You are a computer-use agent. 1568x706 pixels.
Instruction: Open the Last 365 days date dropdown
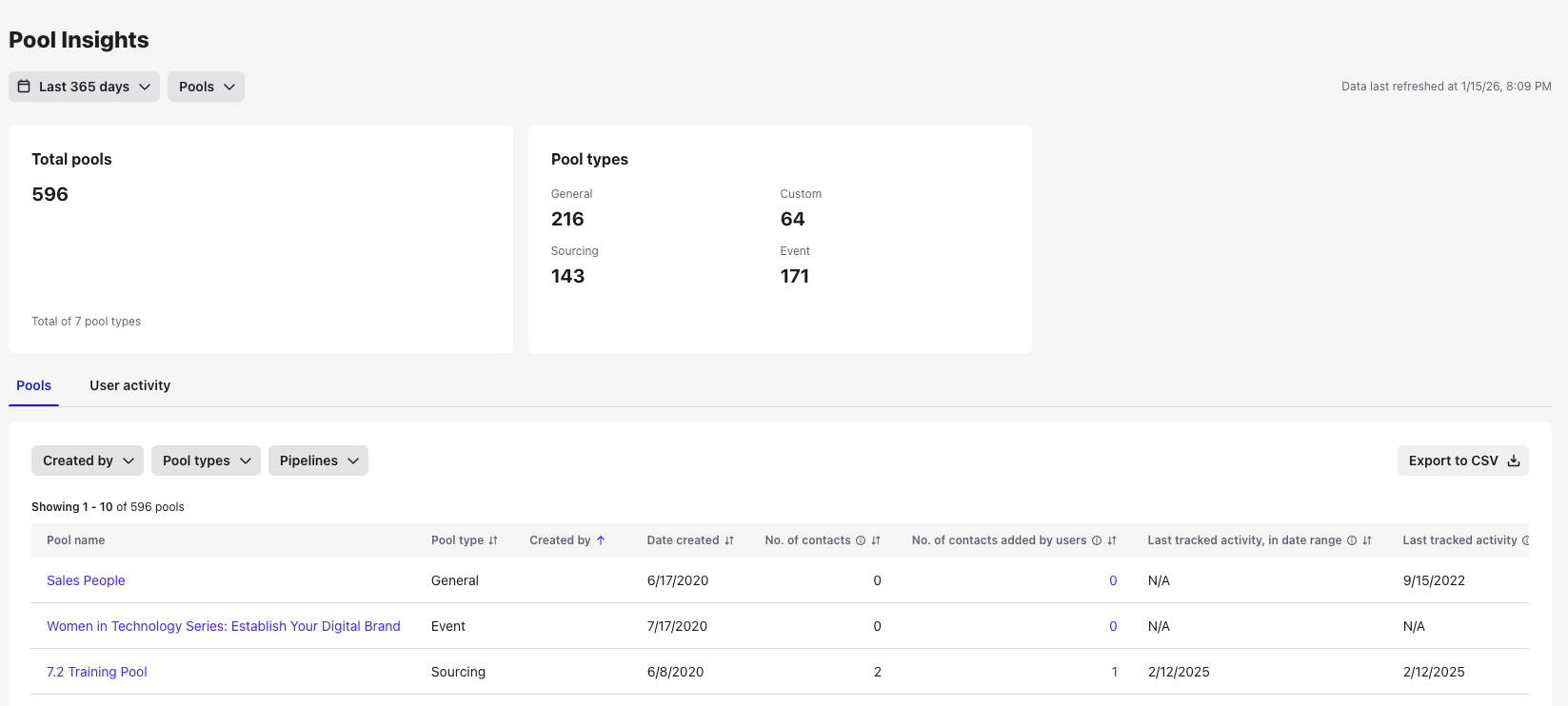click(x=84, y=87)
